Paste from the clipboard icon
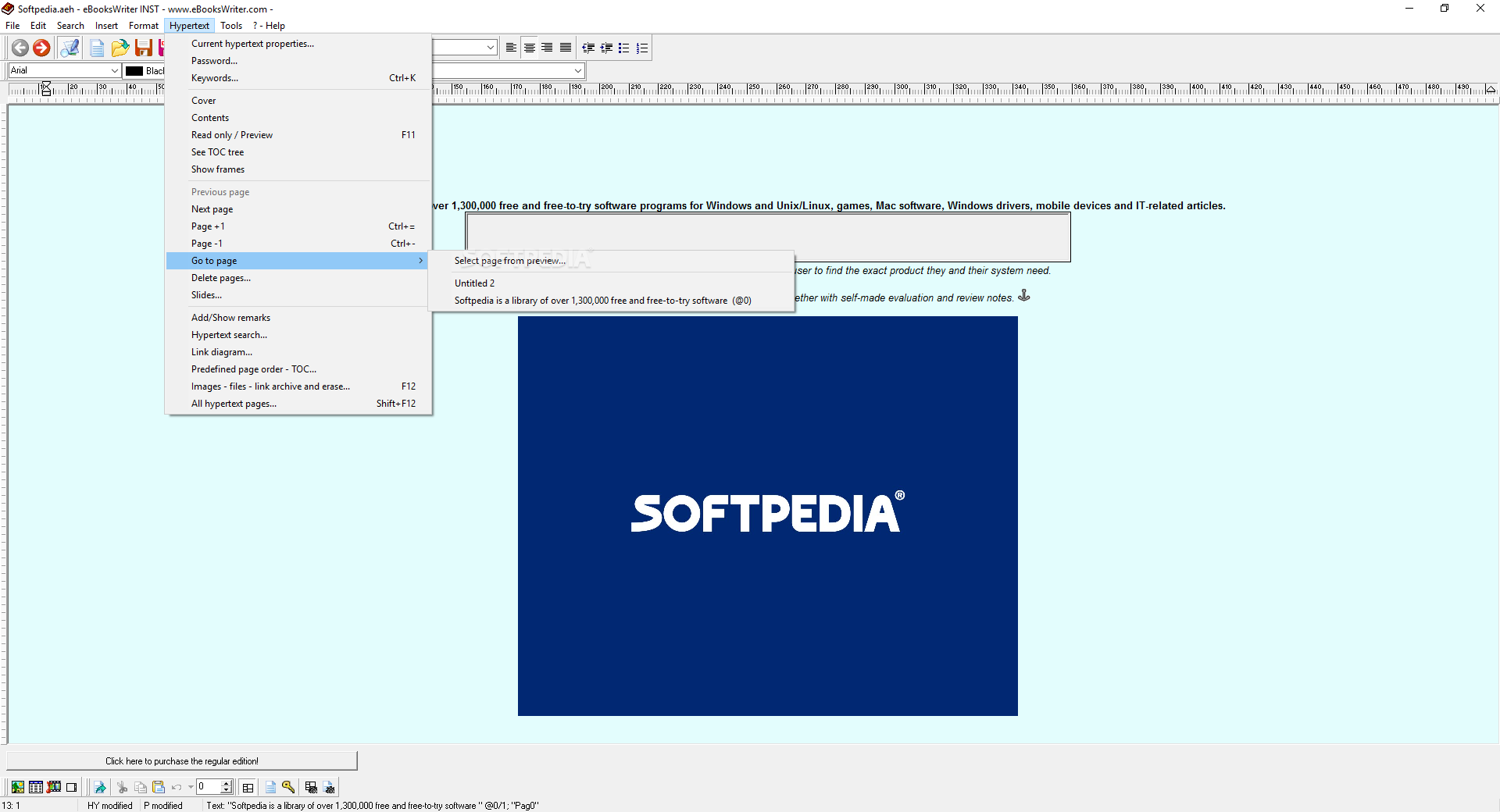 [x=159, y=787]
